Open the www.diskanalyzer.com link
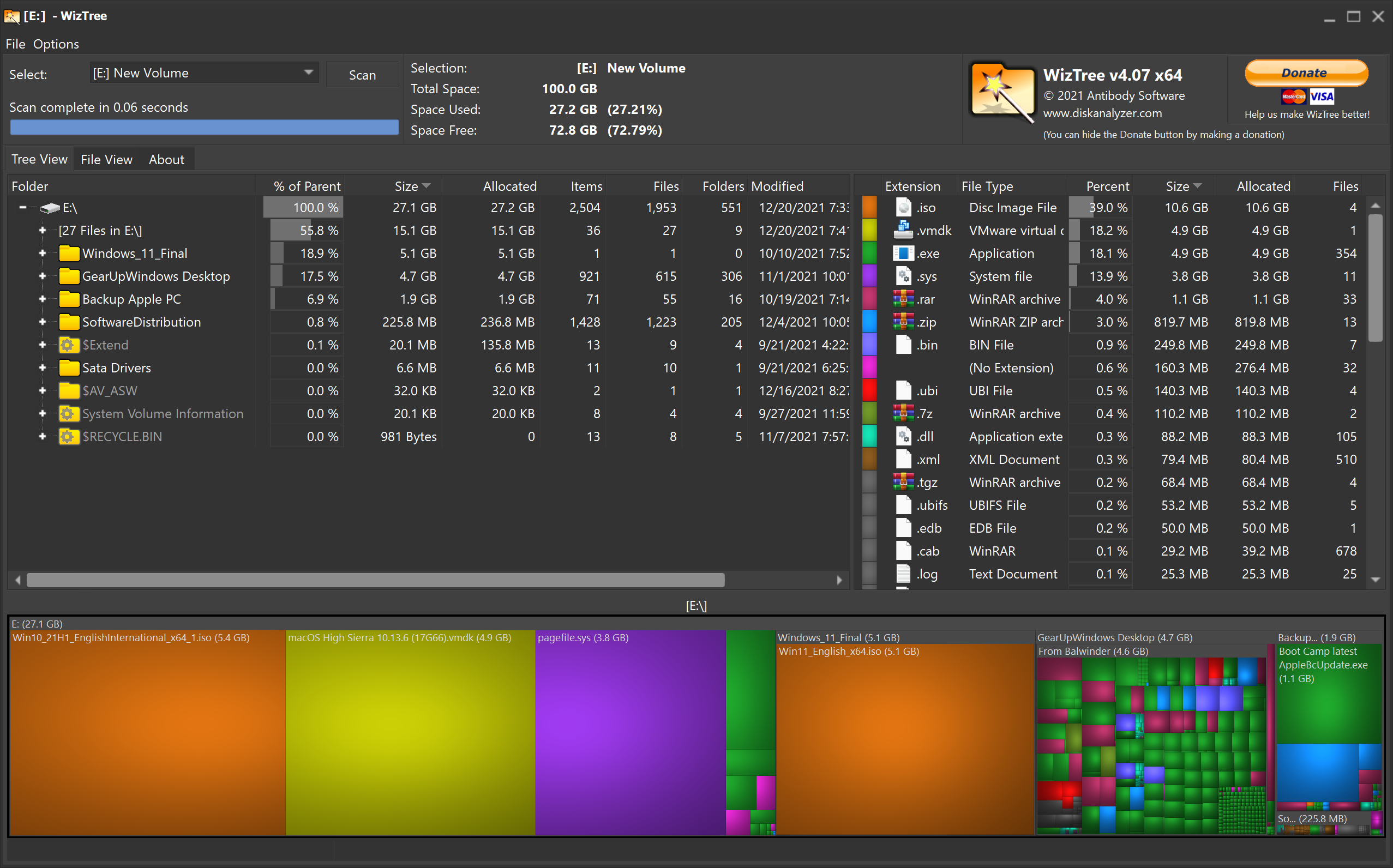Screen dimensions: 1393x868 pyautogui.click(x=1102, y=113)
